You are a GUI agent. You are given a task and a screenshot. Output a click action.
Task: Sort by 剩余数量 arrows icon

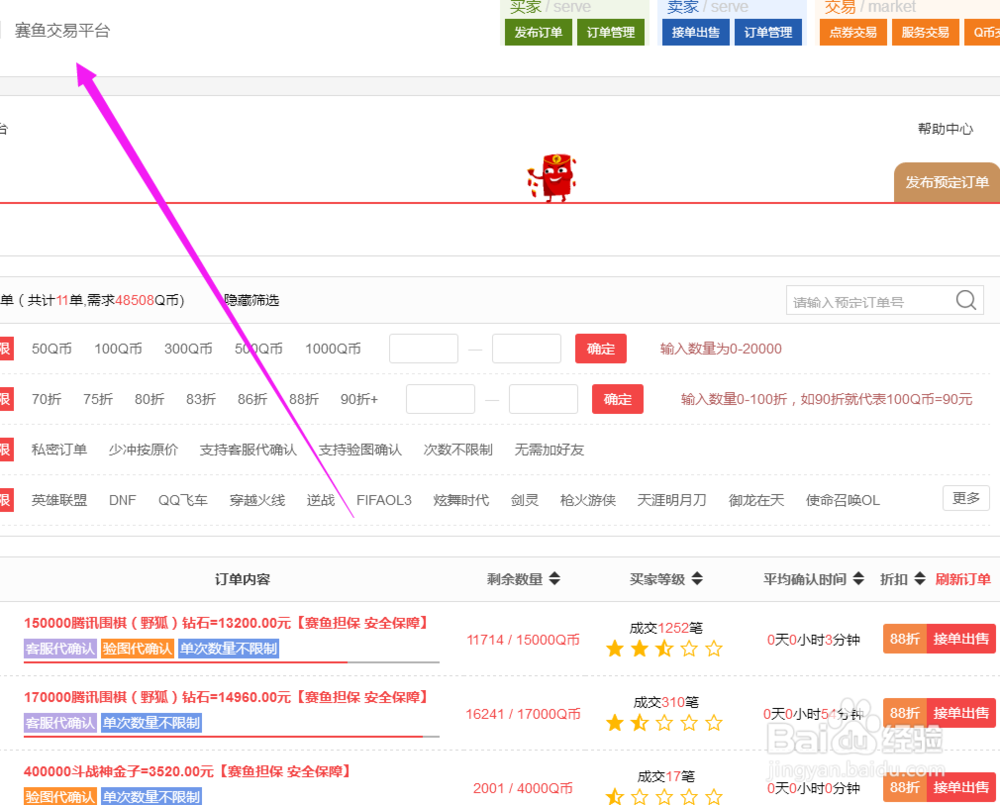coord(554,579)
